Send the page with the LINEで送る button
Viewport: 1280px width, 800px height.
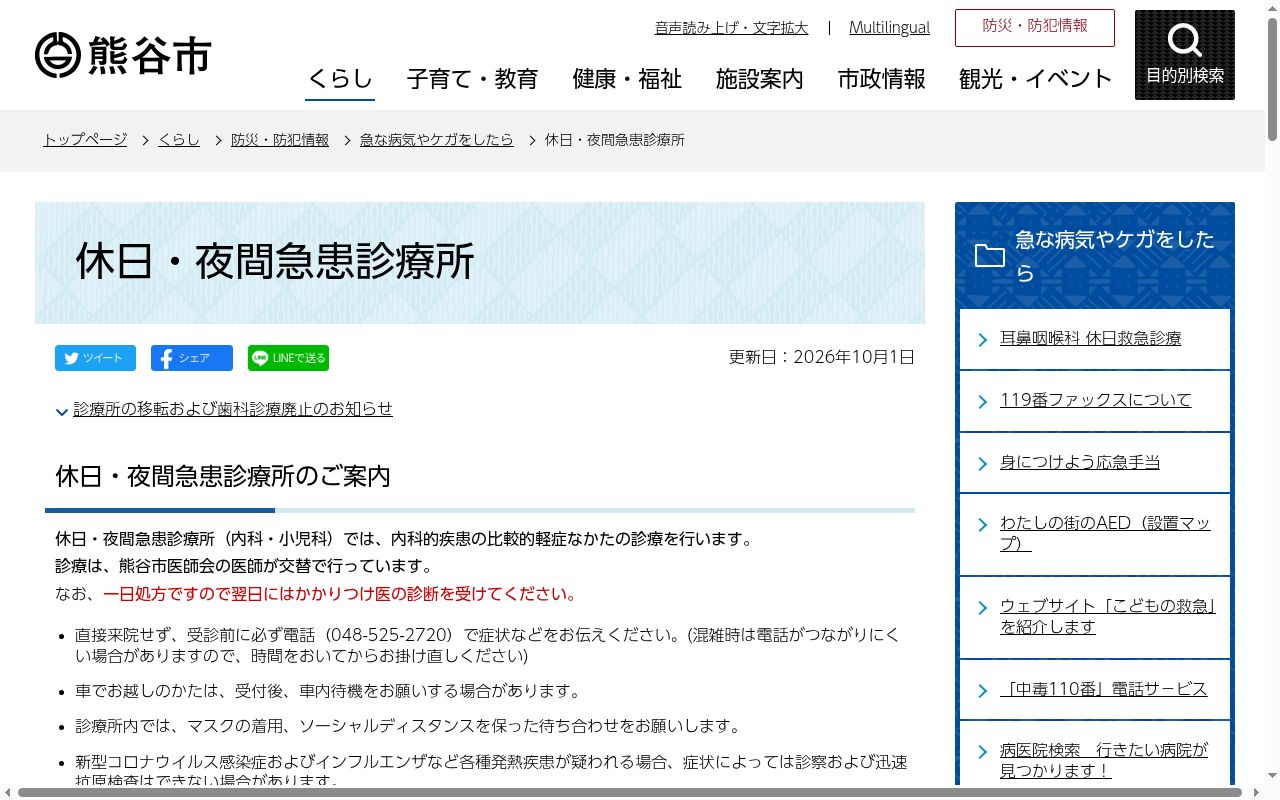(x=288, y=358)
